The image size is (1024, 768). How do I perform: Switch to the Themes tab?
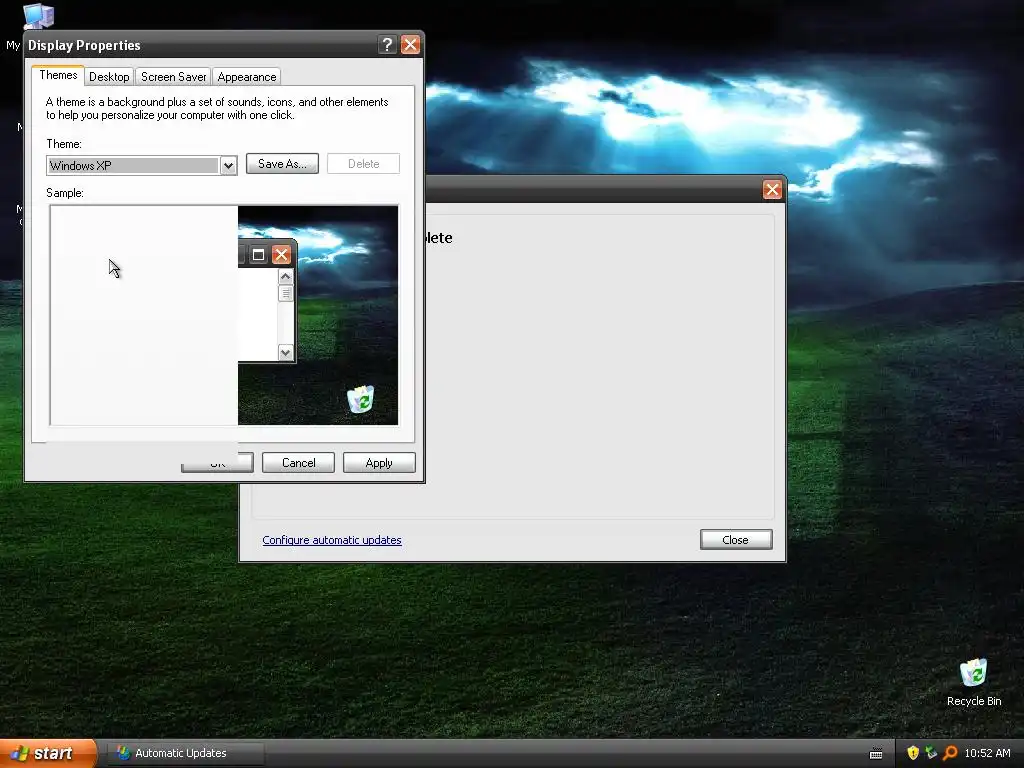(58, 75)
